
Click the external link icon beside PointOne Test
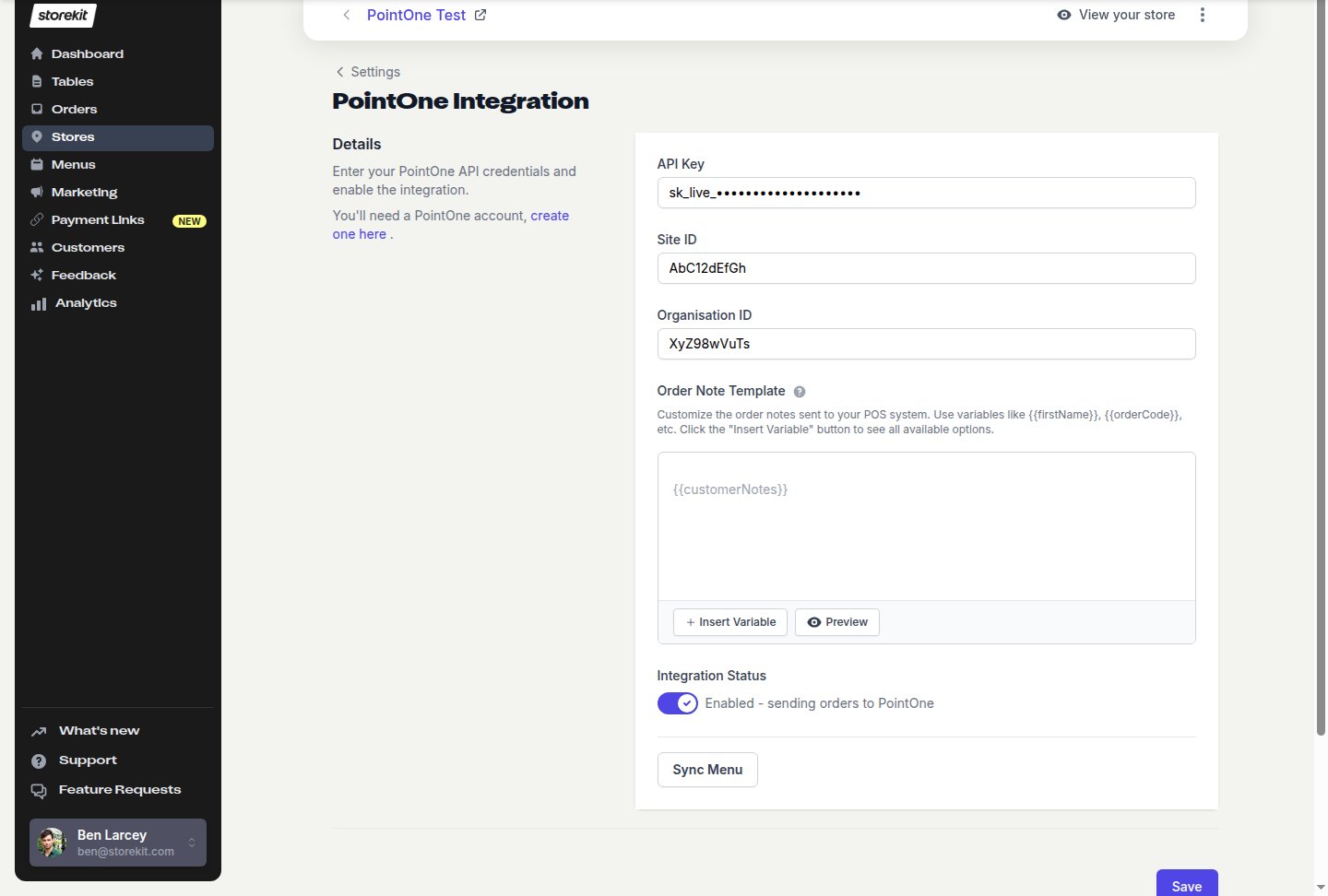tap(480, 15)
